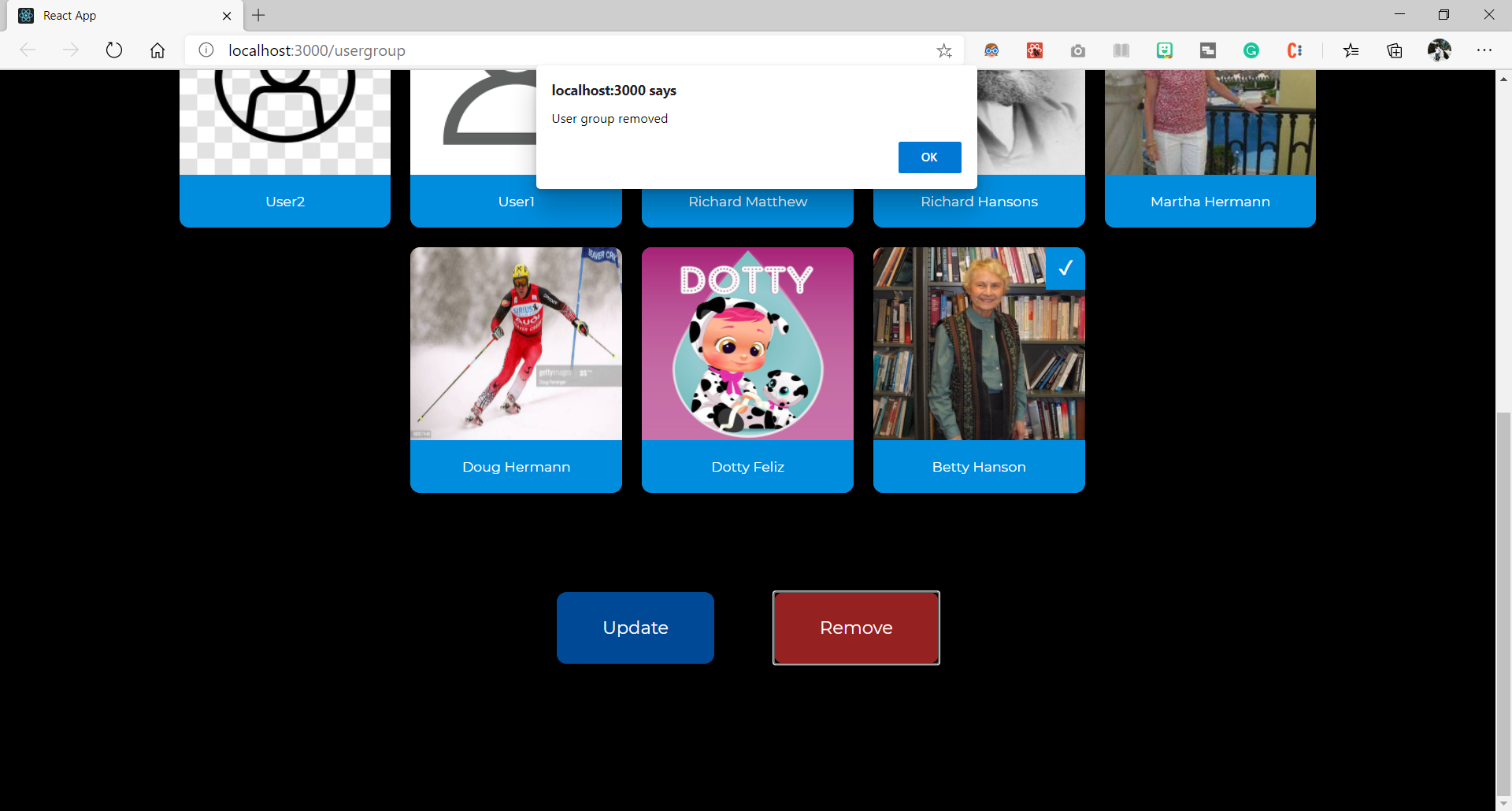Image resolution: width=1512 pixels, height=811 pixels.
Task: Click the Update button
Action: [x=636, y=628]
